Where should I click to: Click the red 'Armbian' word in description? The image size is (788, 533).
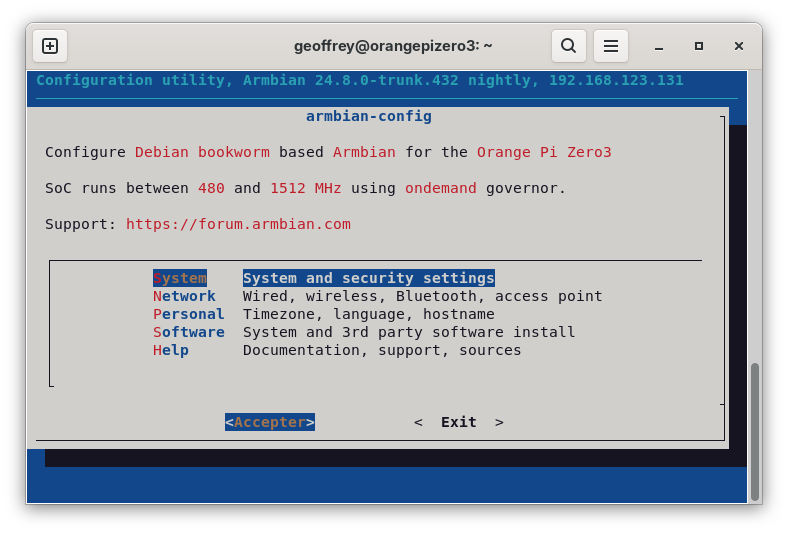click(364, 152)
